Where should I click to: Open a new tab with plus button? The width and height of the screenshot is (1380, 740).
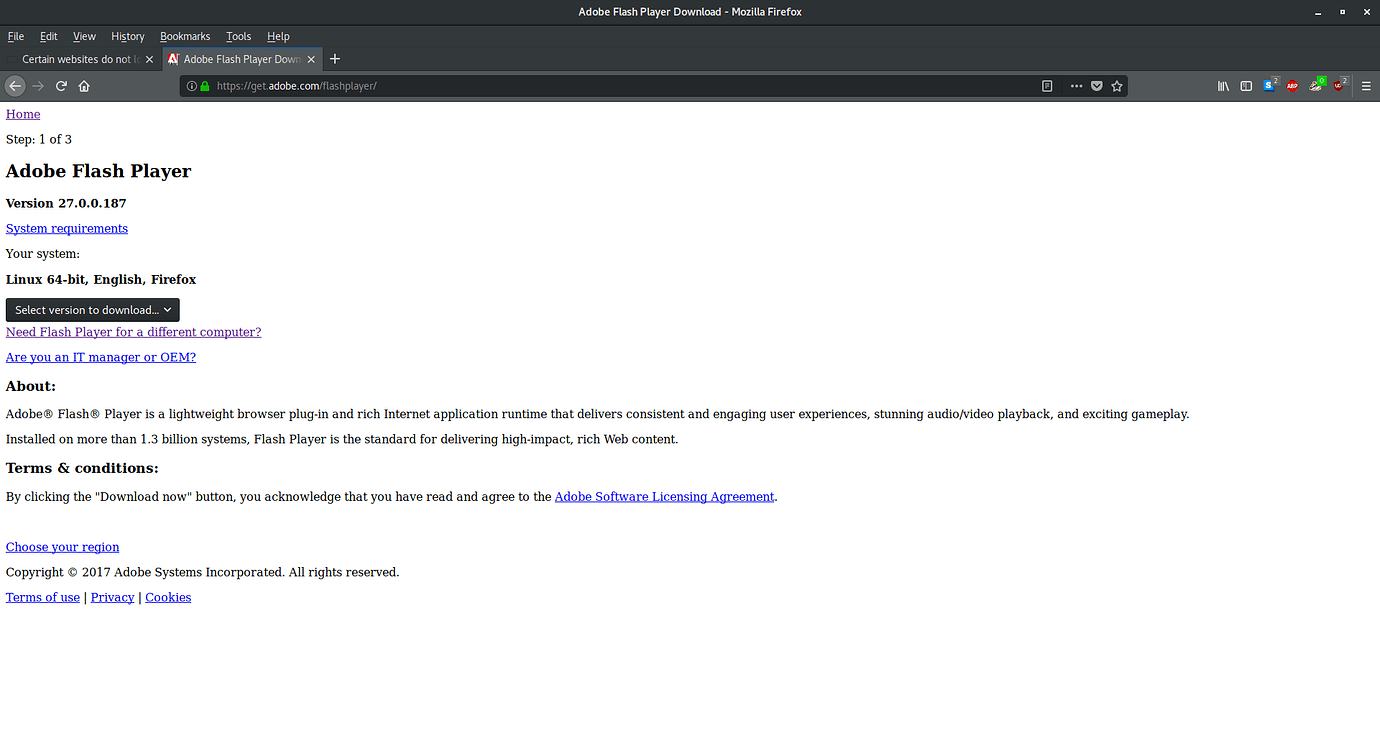click(x=335, y=59)
